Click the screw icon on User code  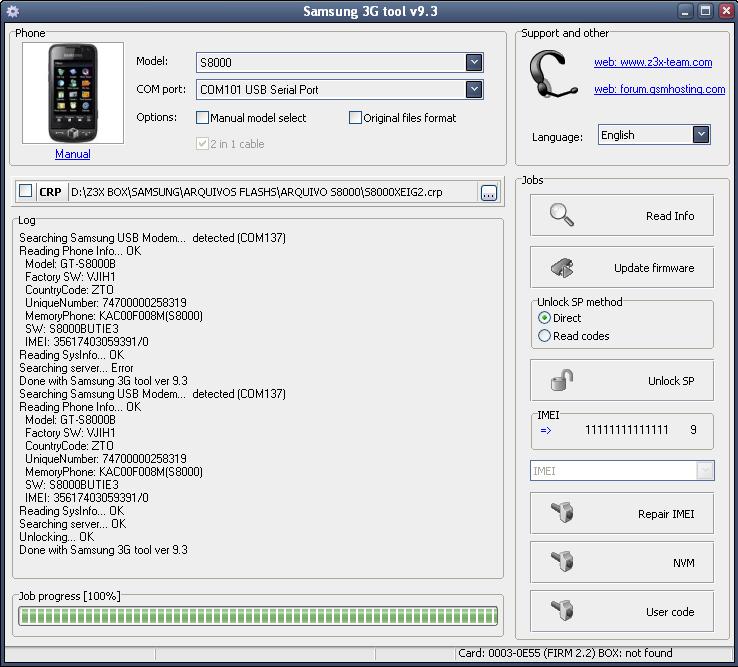pyautogui.click(x=562, y=611)
